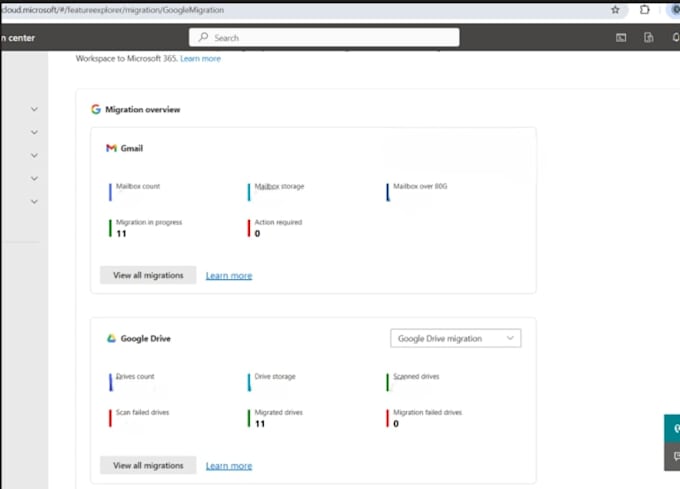Screen dimensions: 680x489
Task: Expand the first sidebar chevron
Action: 34,109
